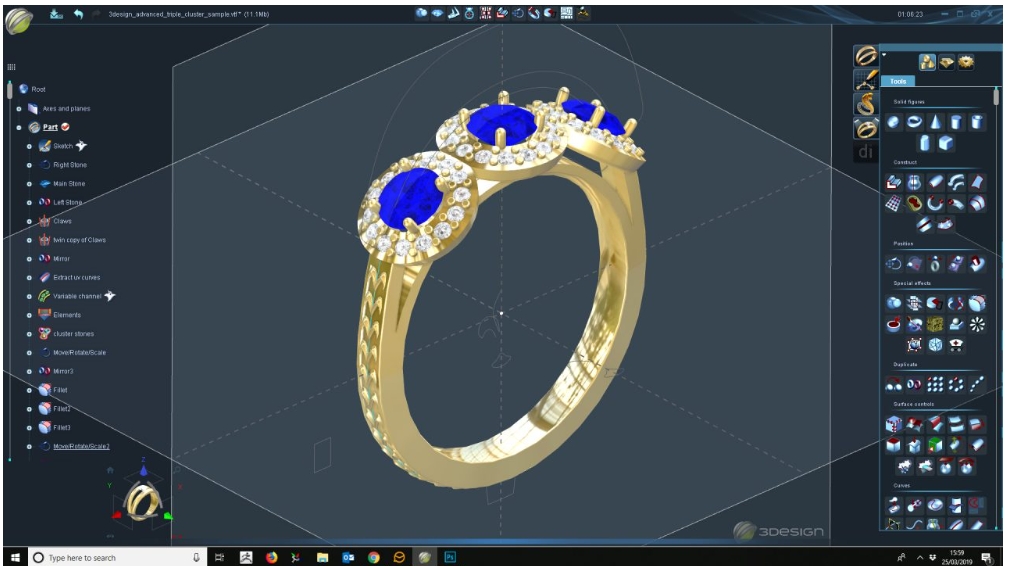The height and width of the screenshot is (566, 1009).
Task: Expand the Axes and planes node
Action: [19, 109]
